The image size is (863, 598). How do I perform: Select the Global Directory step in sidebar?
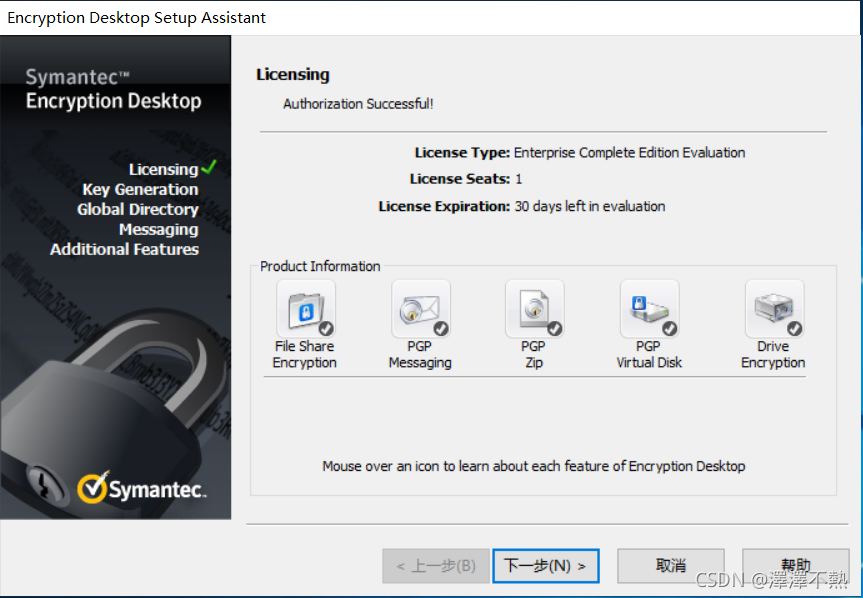pyautogui.click(x=138, y=209)
